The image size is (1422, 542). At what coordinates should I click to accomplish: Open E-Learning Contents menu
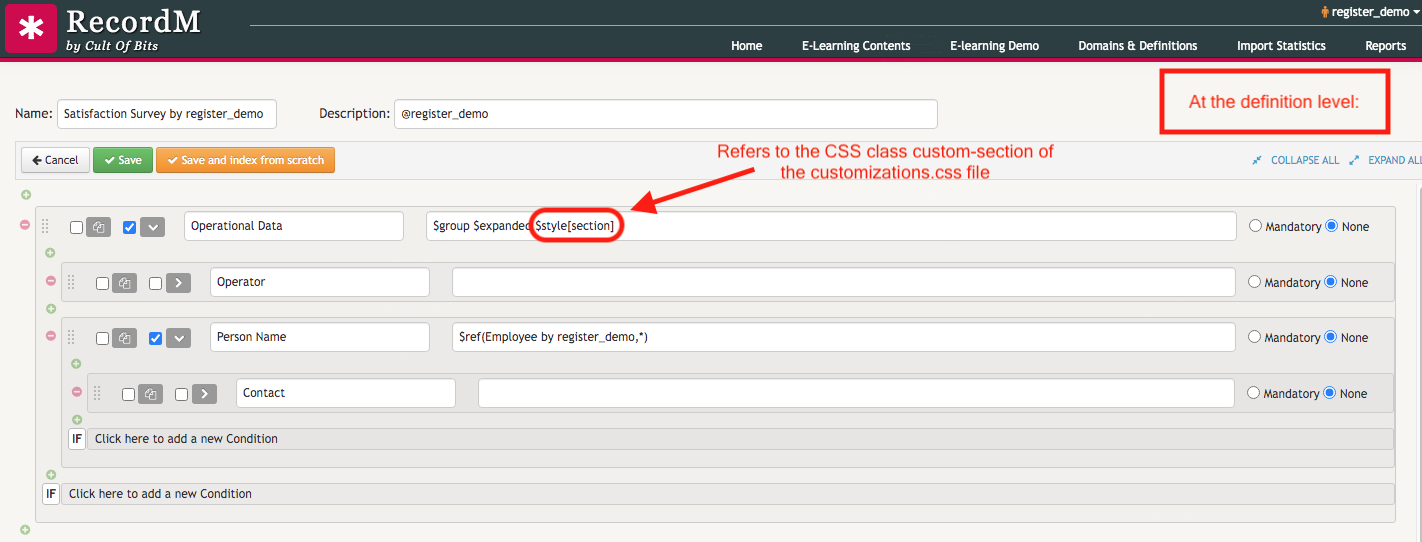[x=856, y=46]
